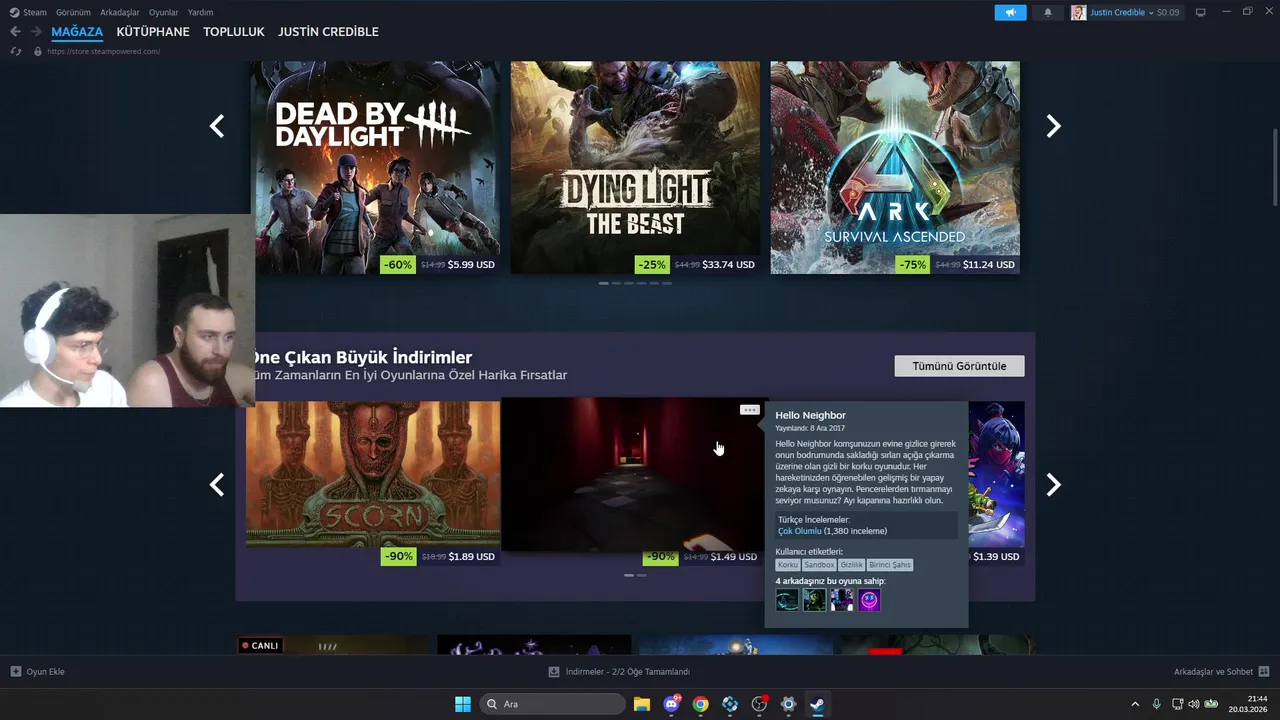
Task: Select the MAĞAZA tab
Action: [77, 32]
